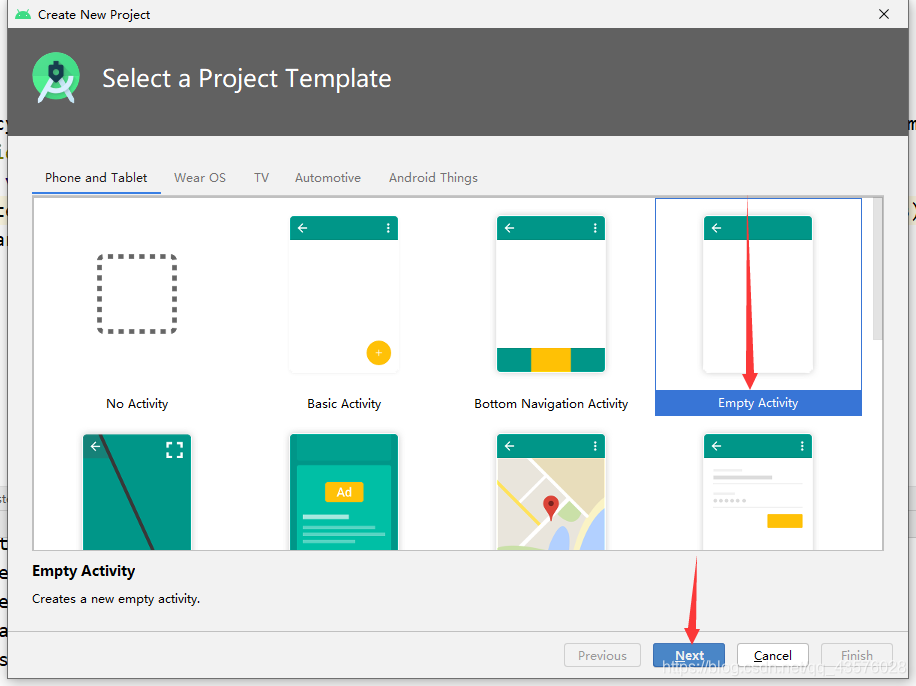916x686 pixels.
Task: Click the yellow button in Login template preview
Action: tap(785, 521)
